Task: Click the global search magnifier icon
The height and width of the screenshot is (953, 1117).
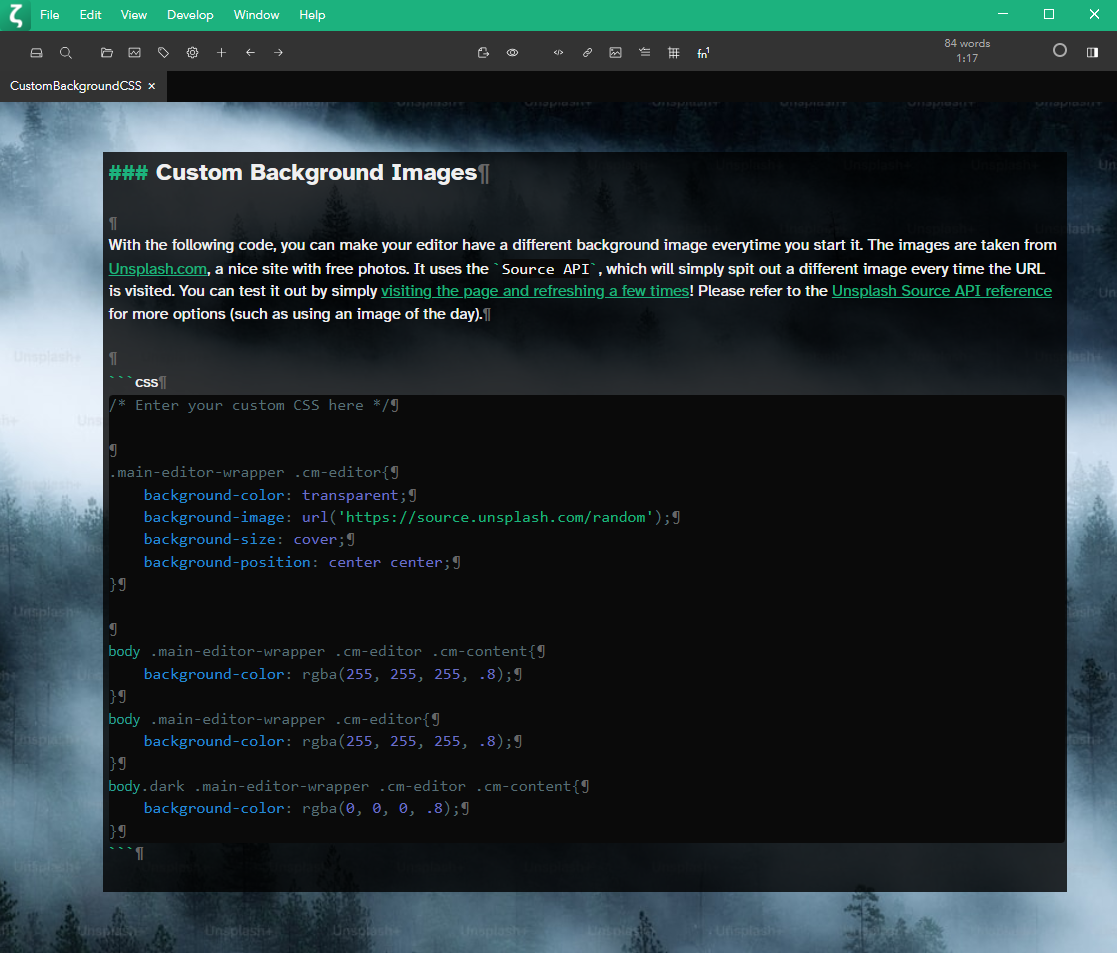Action: pos(66,53)
